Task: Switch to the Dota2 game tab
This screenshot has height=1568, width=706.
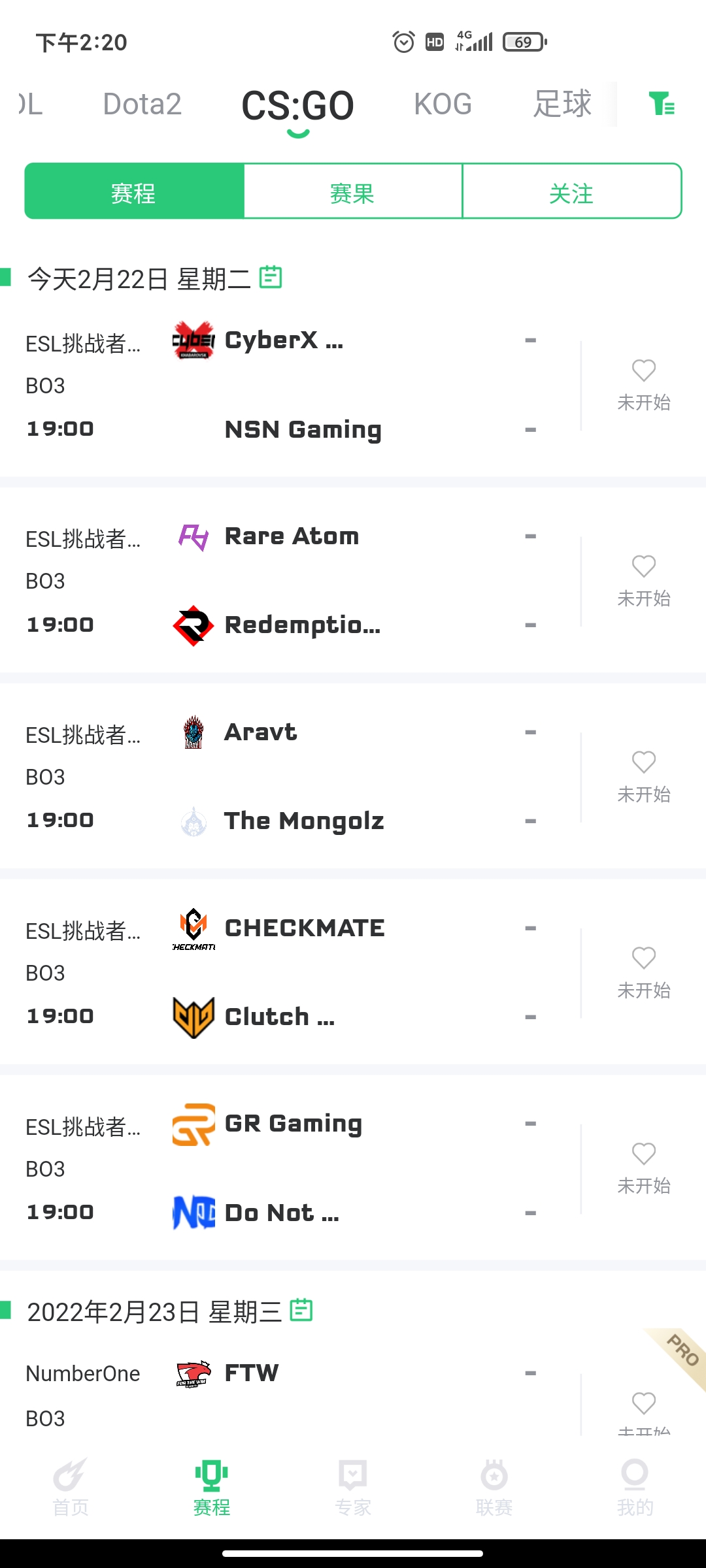Action: coord(142,105)
